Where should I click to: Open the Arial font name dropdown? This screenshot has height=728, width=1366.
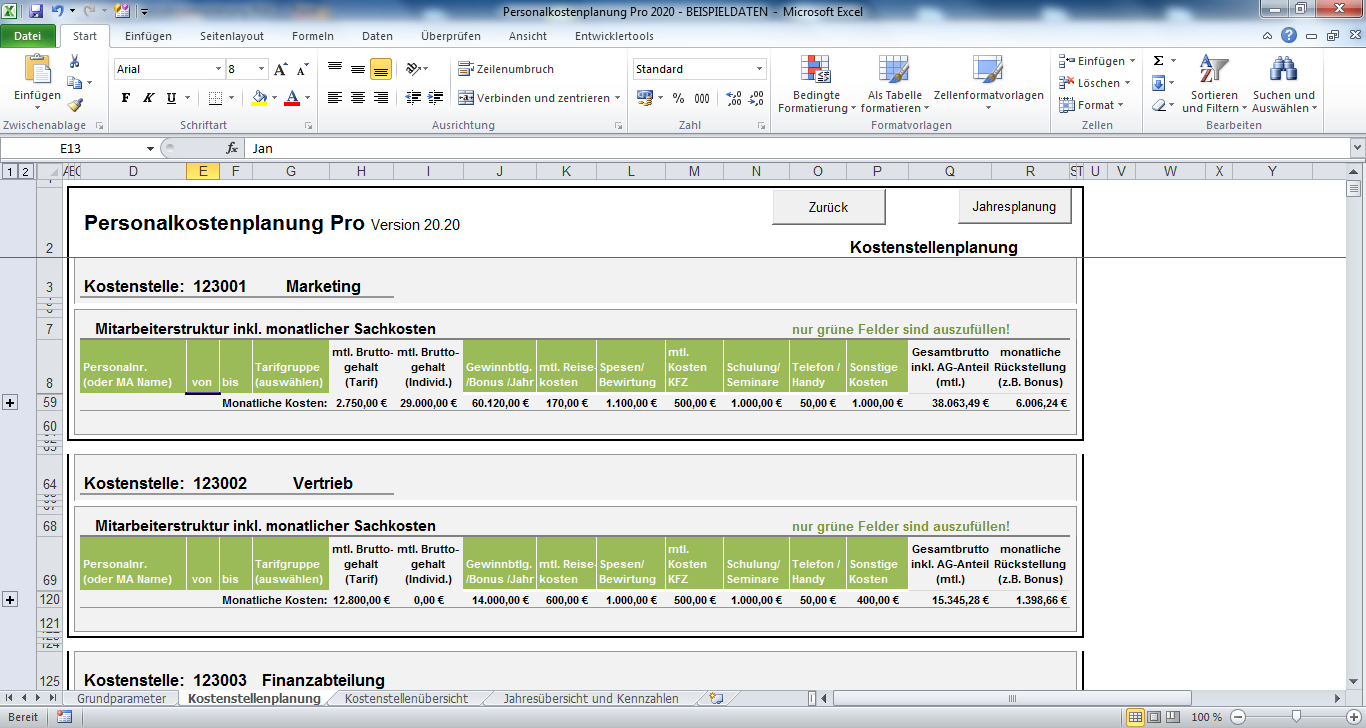219,69
